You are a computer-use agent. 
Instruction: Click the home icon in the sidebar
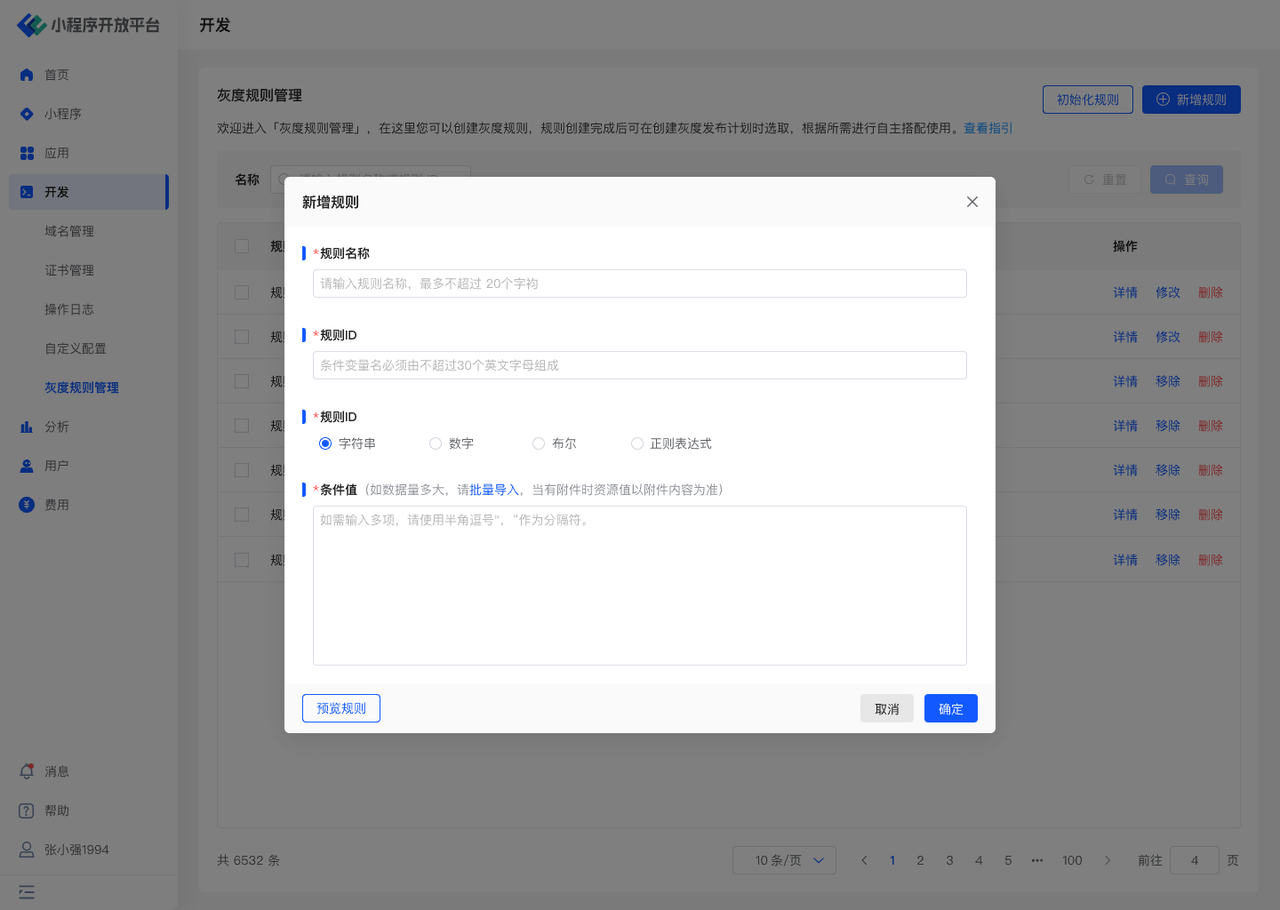(x=27, y=75)
